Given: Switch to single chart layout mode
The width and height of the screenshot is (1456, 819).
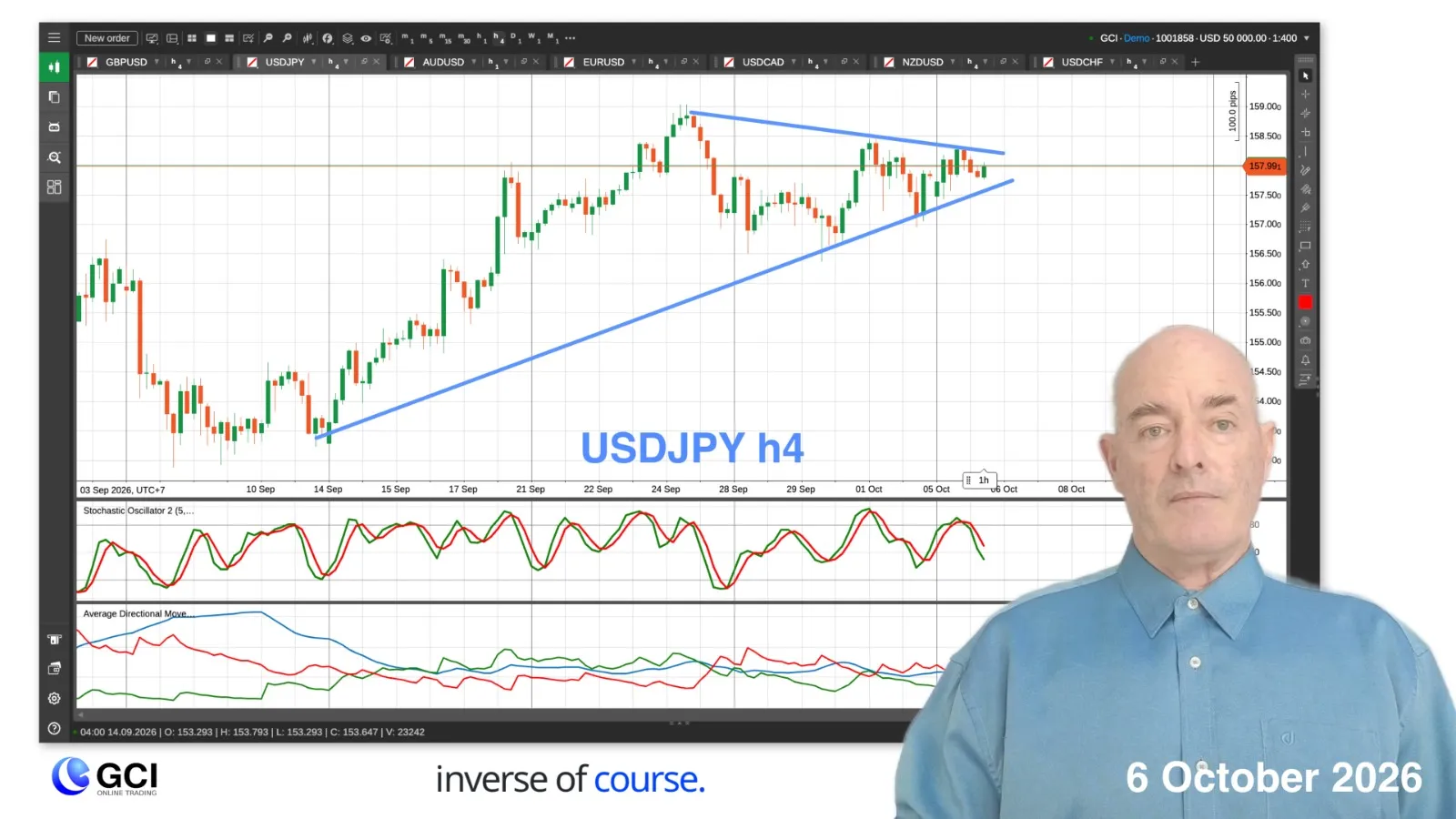Looking at the screenshot, I should [x=211, y=38].
